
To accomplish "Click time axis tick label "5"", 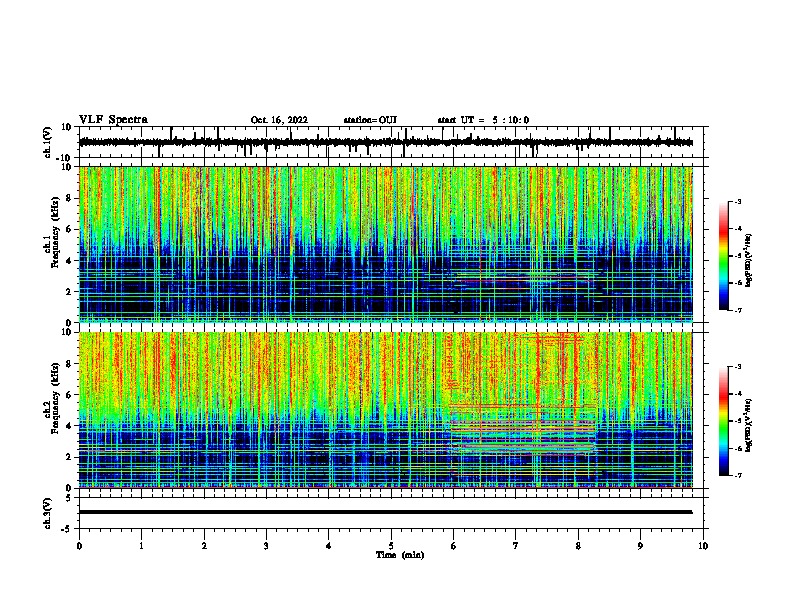I will [391, 546].
